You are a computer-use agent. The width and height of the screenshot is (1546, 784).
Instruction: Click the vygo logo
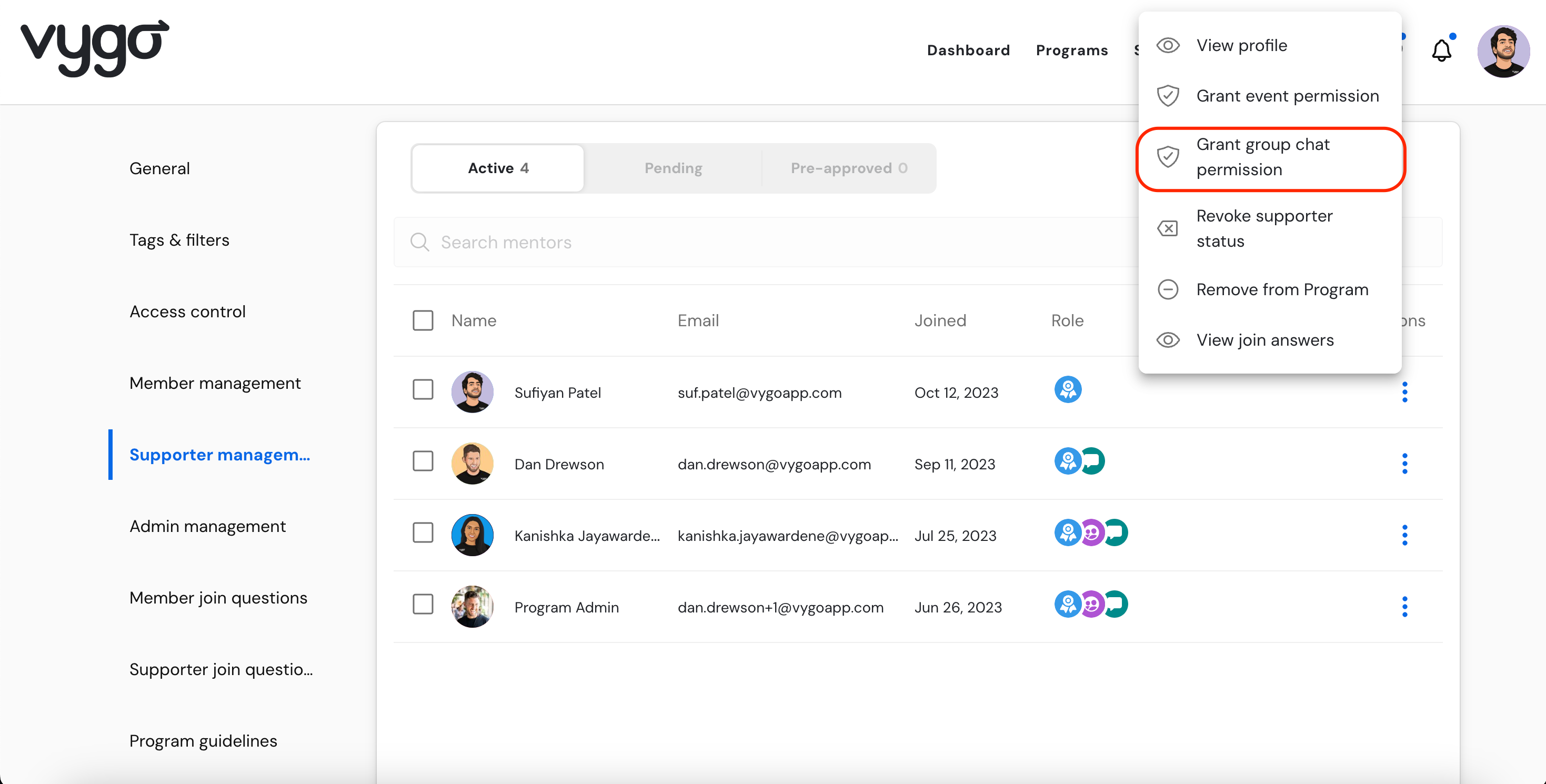[95, 48]
